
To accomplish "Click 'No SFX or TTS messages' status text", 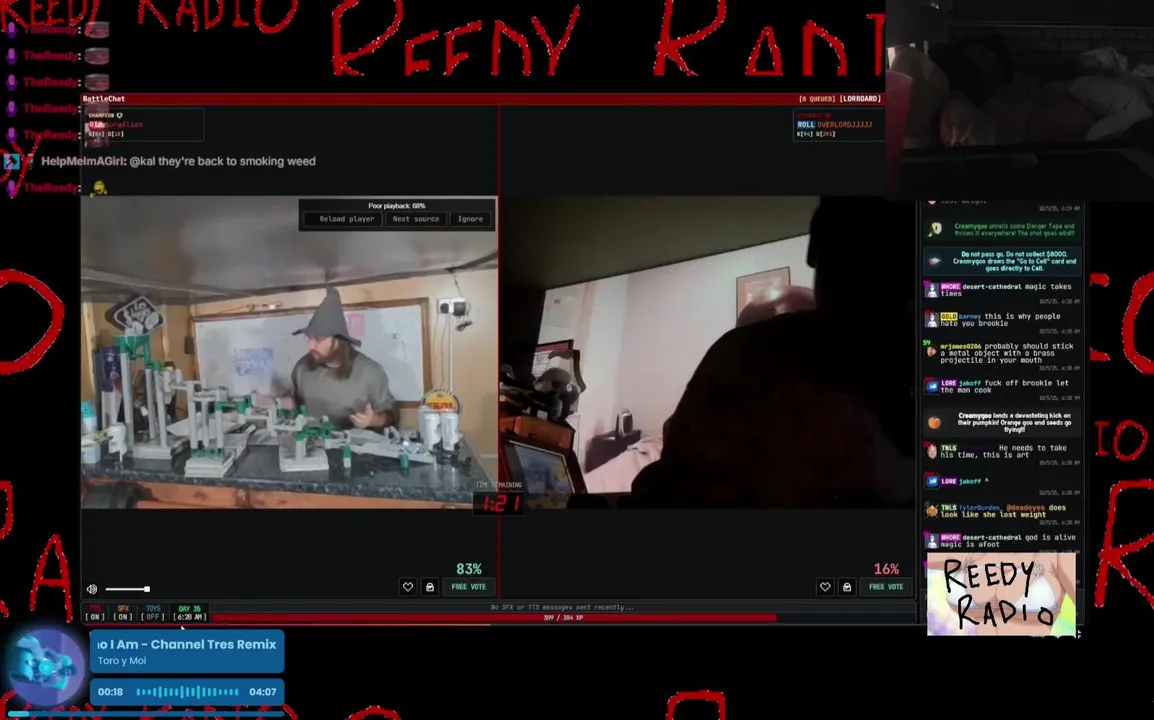I will pyautogui.click(x=562, y=607).
